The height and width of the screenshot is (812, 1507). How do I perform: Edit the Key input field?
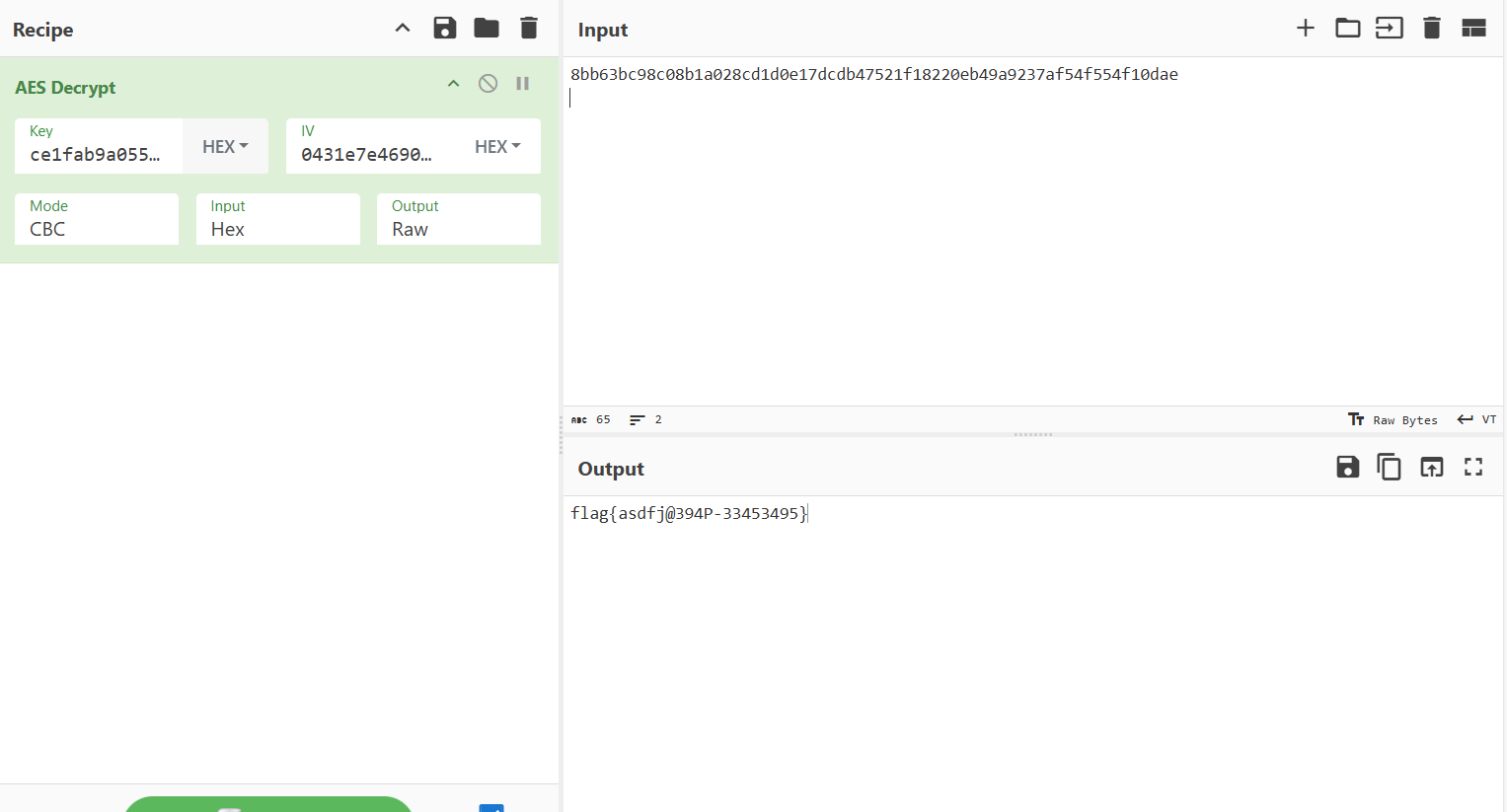(x=99, y=146)
